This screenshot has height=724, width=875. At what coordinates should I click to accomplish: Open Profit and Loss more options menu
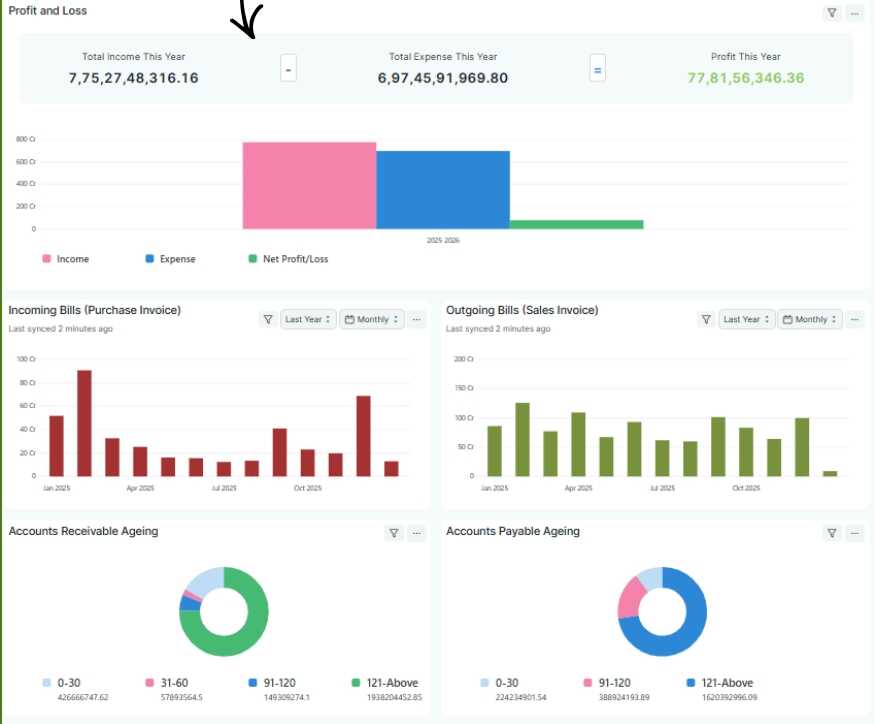pos(855,13)
